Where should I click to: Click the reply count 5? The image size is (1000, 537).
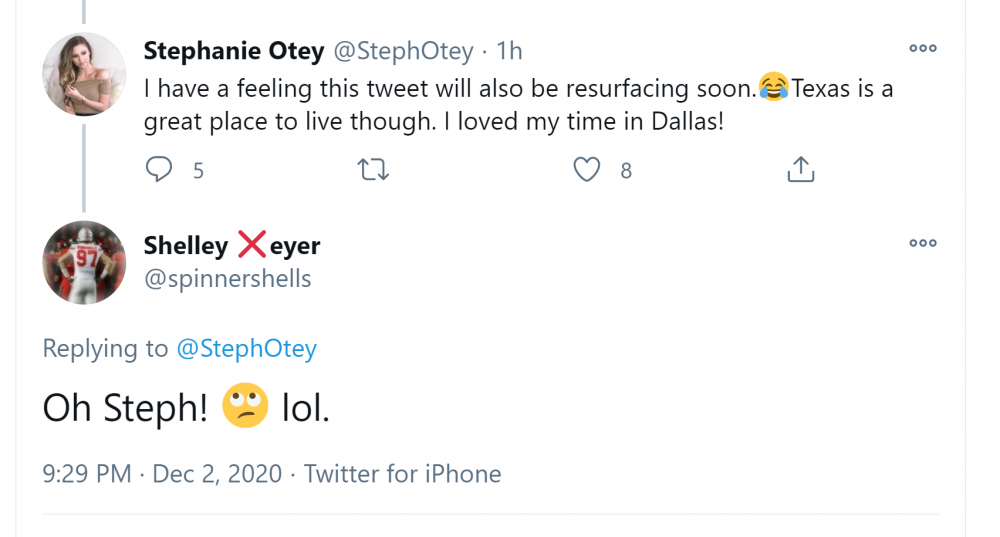(198, 171)
